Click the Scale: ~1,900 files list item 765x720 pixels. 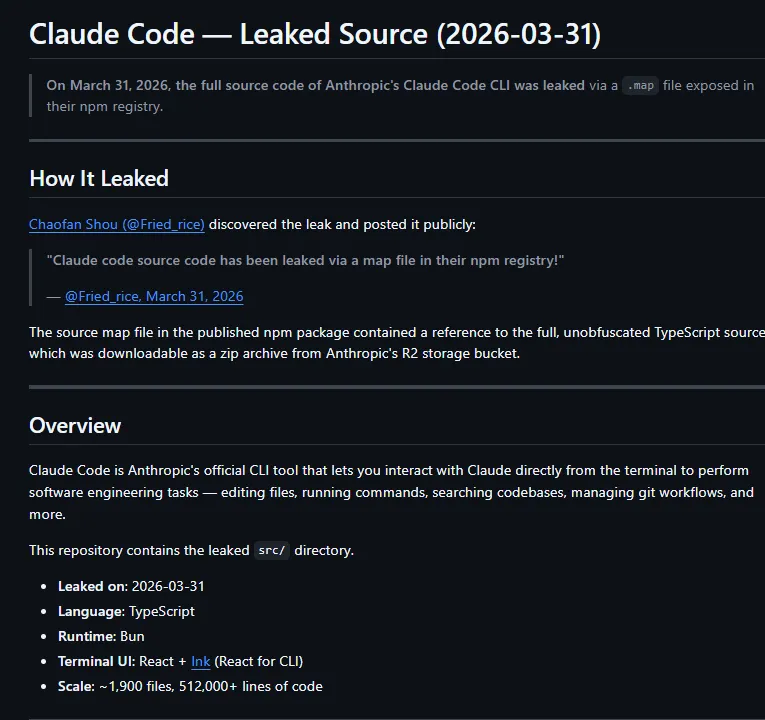190,686
